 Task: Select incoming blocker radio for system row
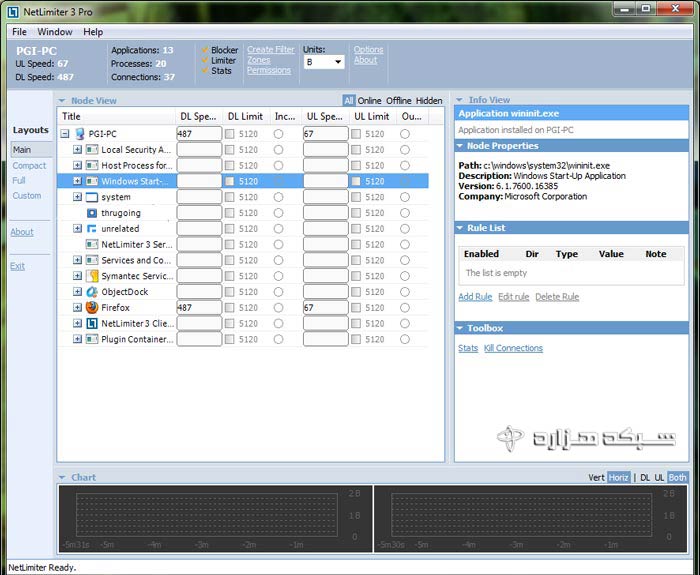(279, 197)
